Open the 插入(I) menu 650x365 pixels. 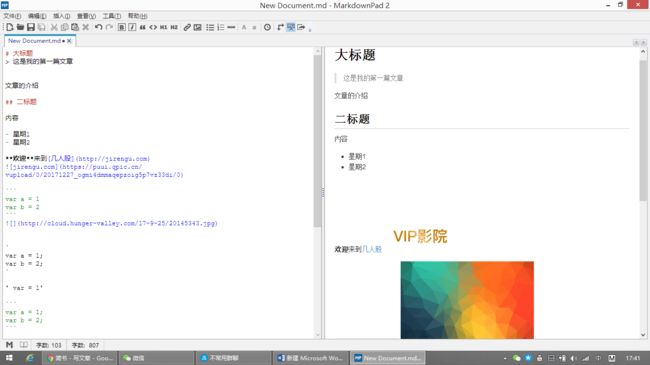pyautogui.click(x=61, y=16)
